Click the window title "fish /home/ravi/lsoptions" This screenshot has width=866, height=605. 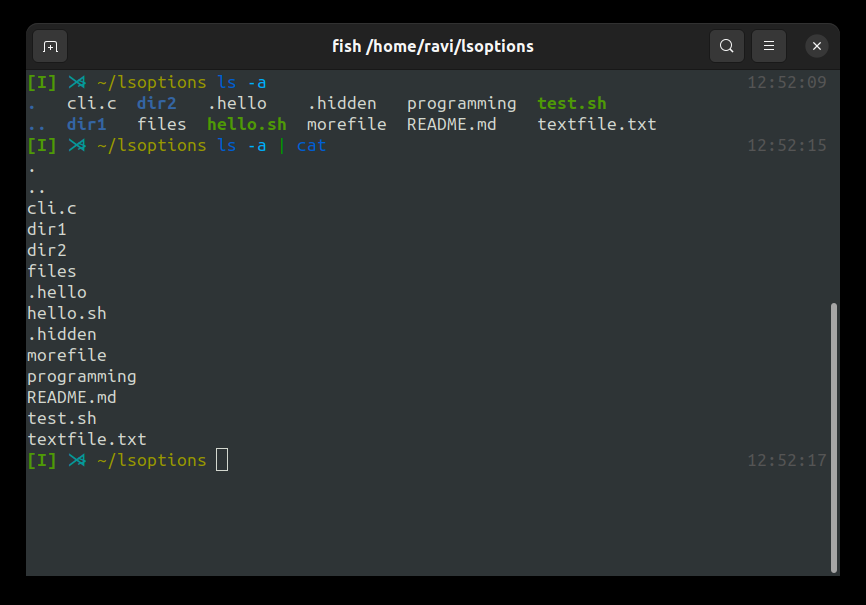433,46
